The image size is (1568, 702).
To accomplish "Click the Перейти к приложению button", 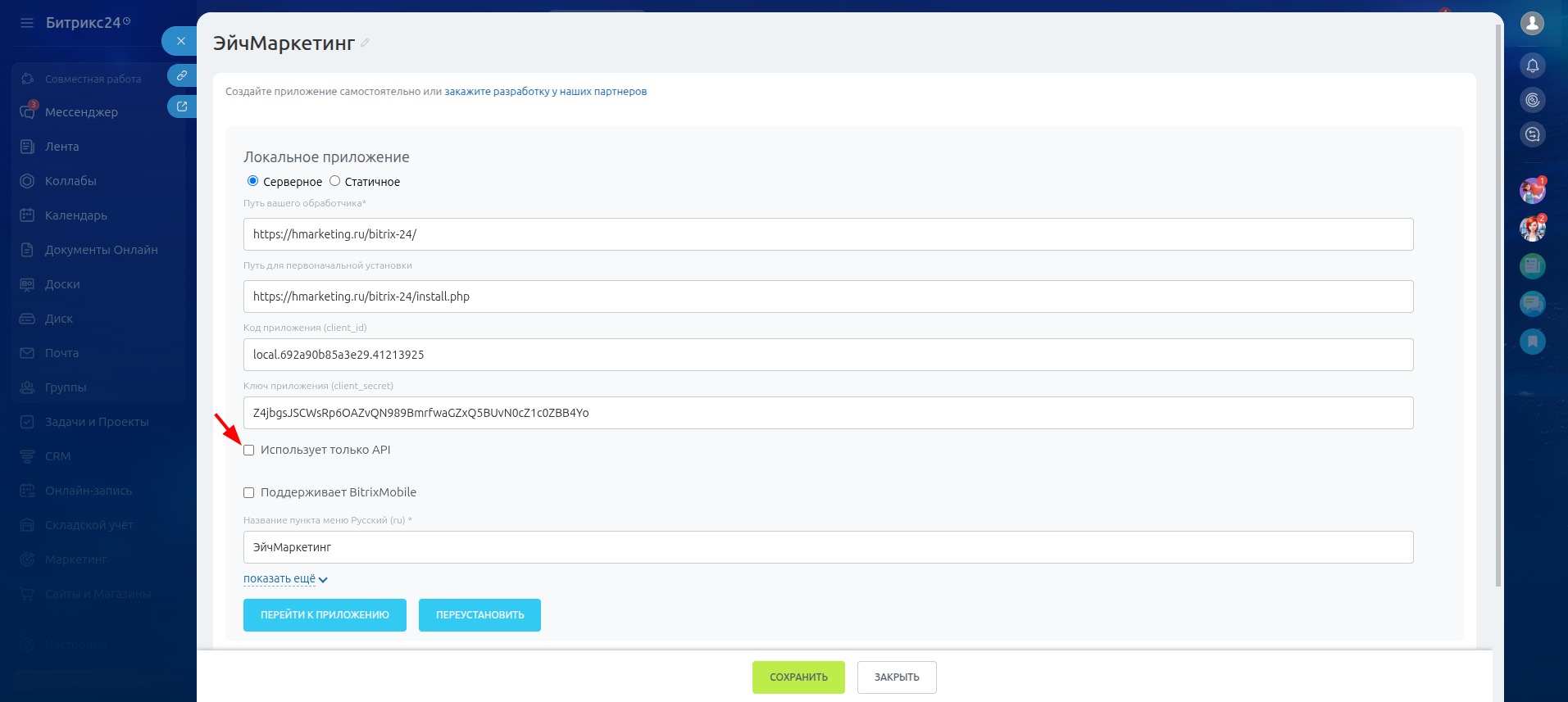I will pyautogui.click(x=325, y=615).
